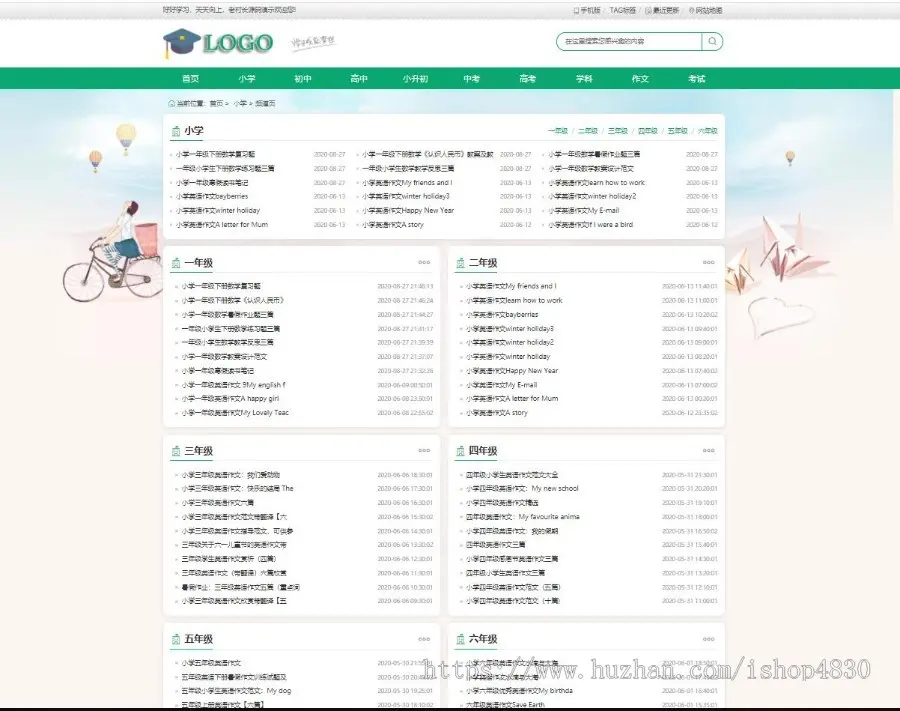
Task: Click inside the search input box
Action: pyautogui.click(x=630, y=41)
